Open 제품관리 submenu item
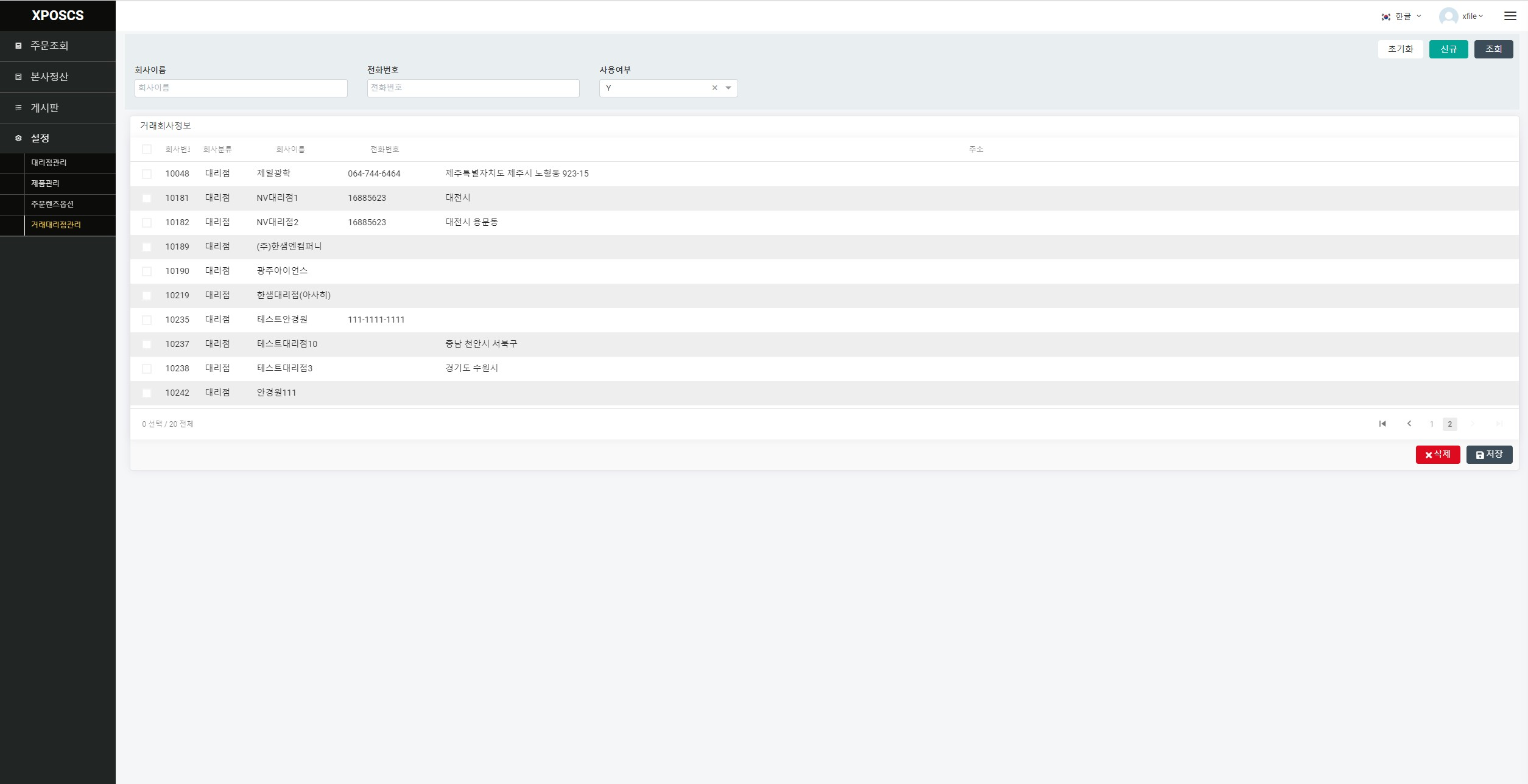The height and width of the screenshot is (784, 1528). click(x=46, y=183)
